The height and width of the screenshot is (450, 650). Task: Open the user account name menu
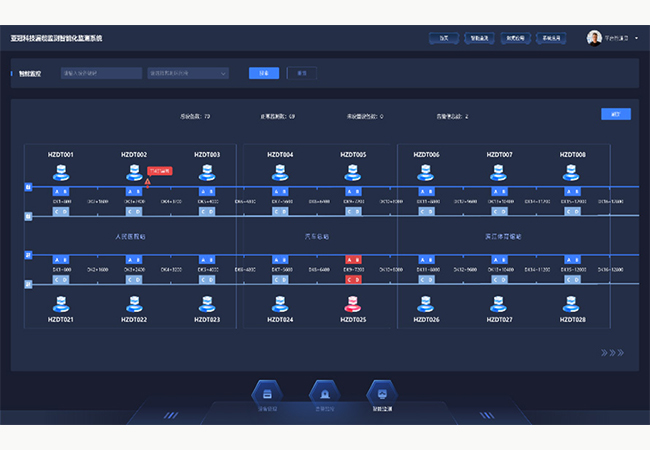[622, 38]
